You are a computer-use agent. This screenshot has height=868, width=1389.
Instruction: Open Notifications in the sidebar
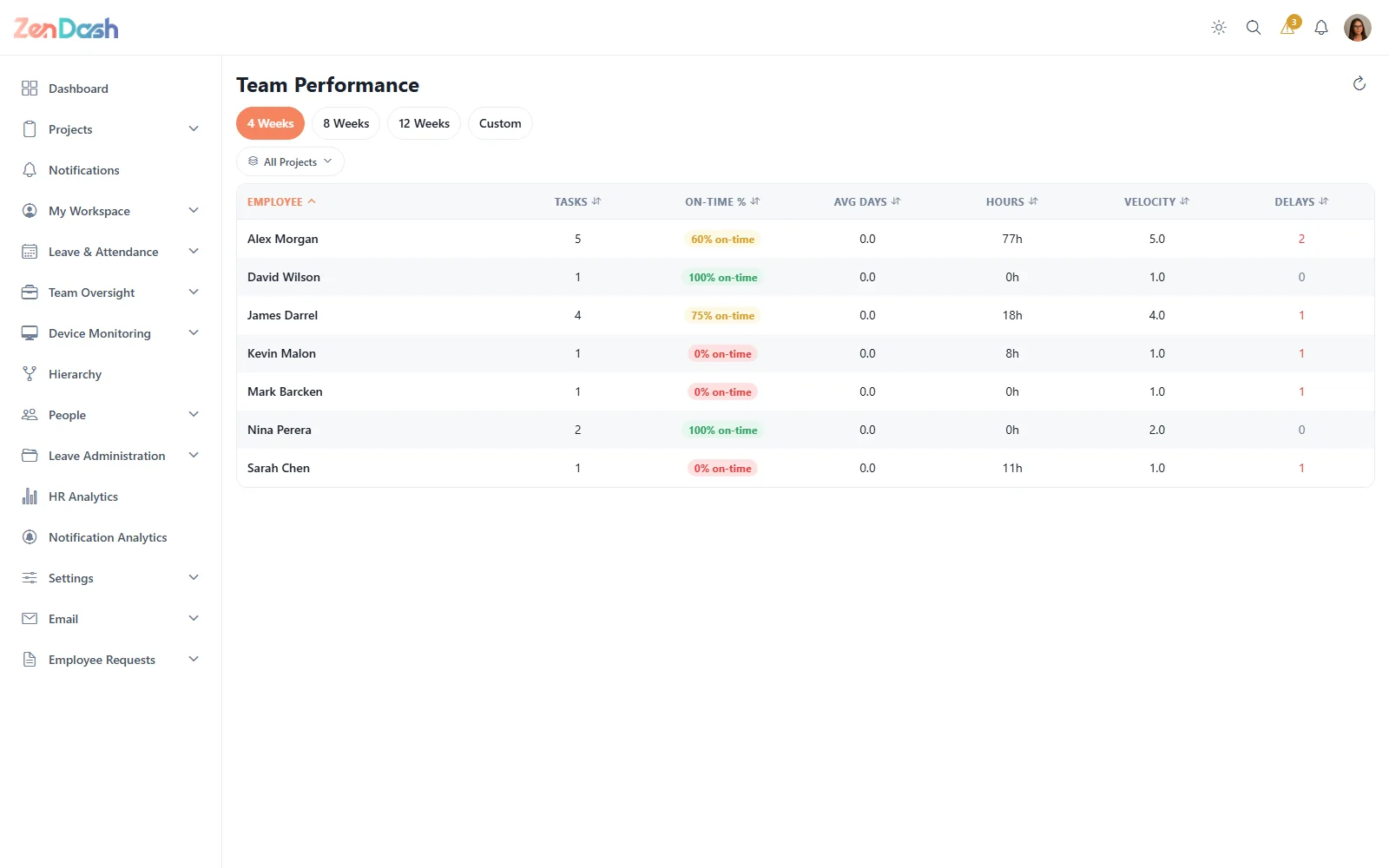84,170
